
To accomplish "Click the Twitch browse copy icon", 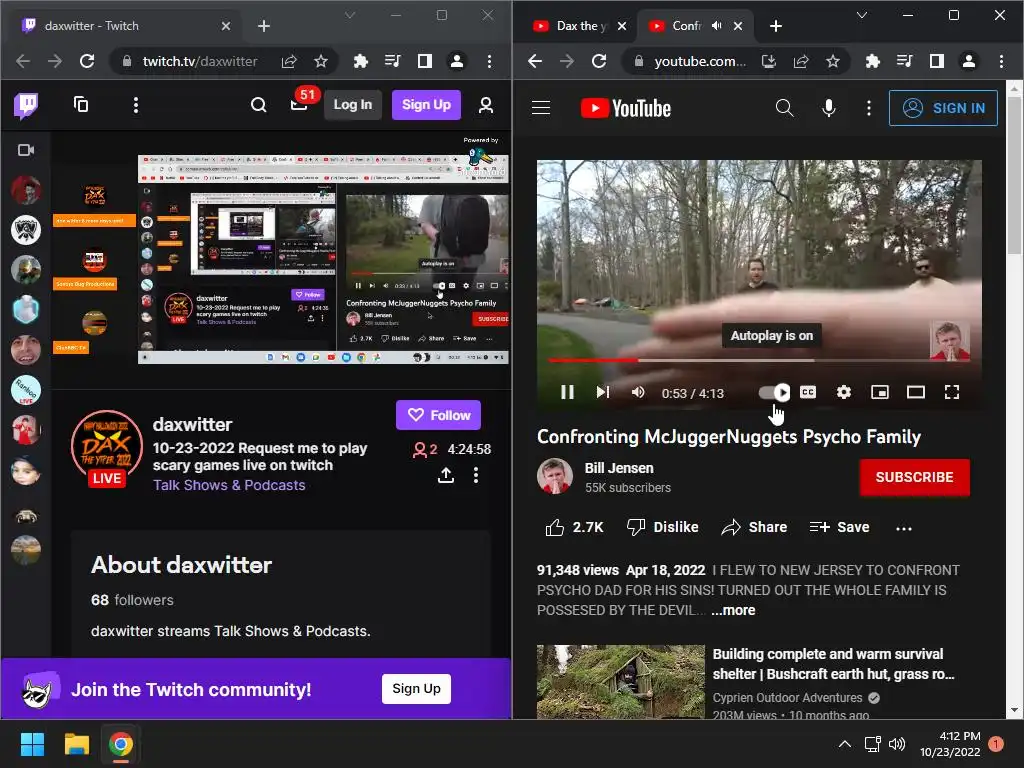I will pos(81,104).
